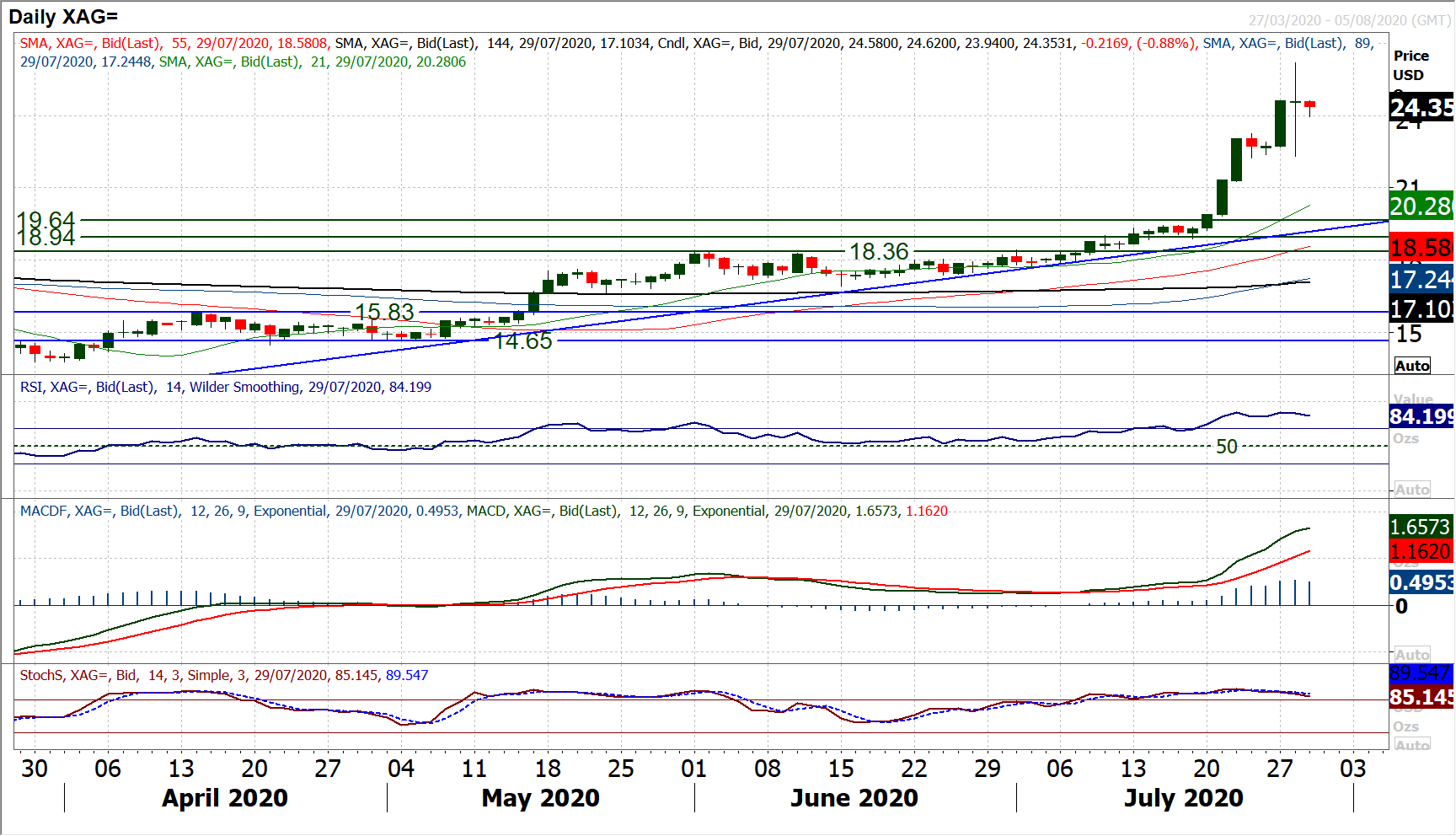Viewport: 1456px width, 836px height.
Task: Click the Auto button in the Stochastic panel
Action: tap(1412, 745)
